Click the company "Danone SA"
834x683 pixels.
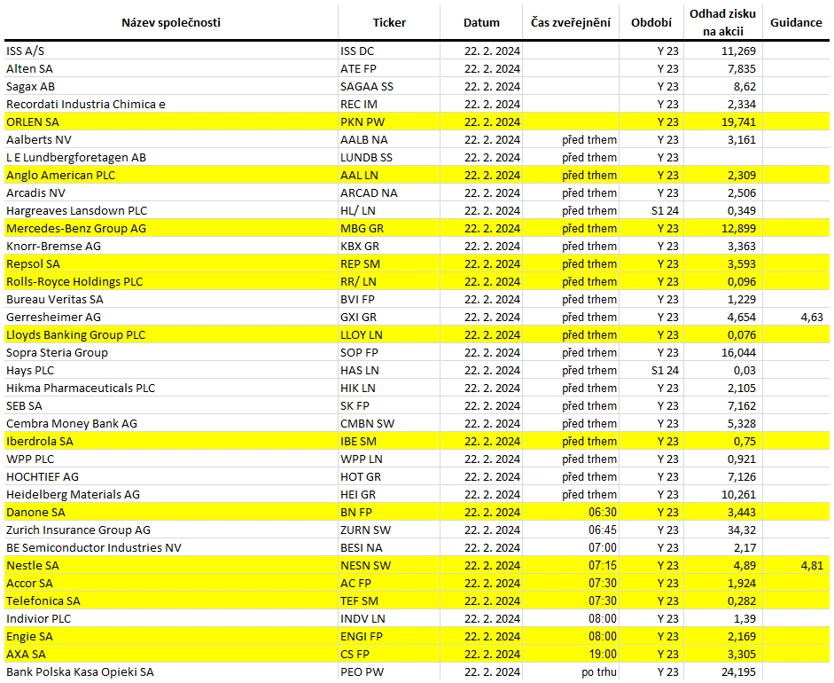tap(36, 512)
